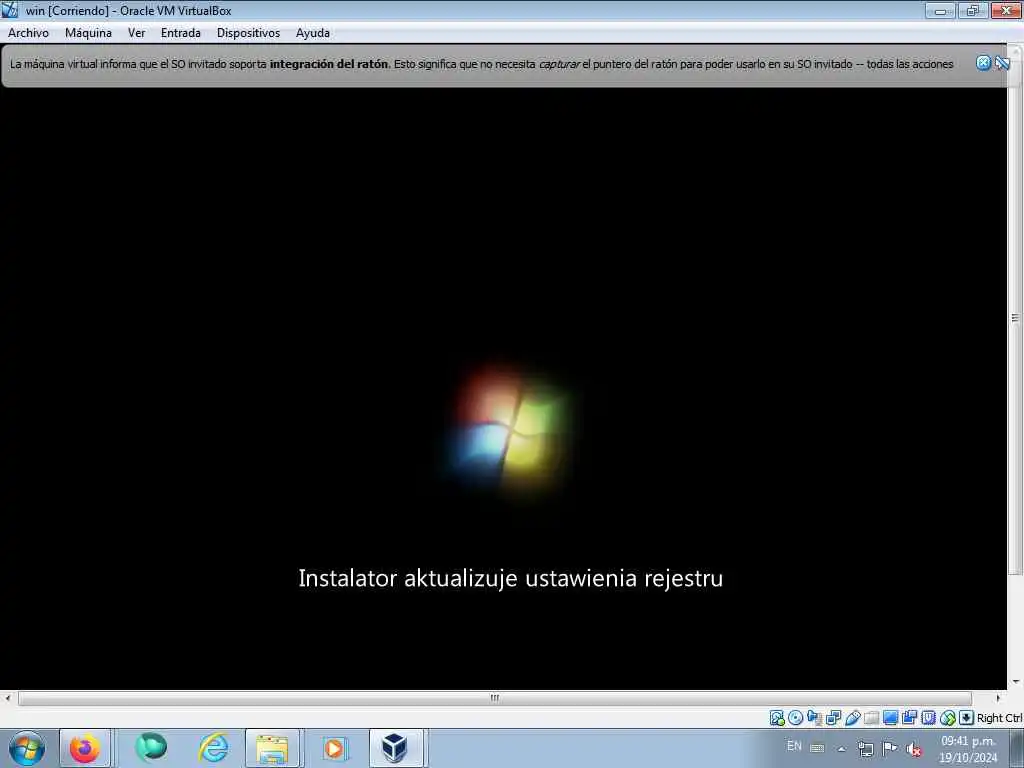Click the vertical scrollbar of the VM view
1024x768 pixels.
pos(1015,317)
